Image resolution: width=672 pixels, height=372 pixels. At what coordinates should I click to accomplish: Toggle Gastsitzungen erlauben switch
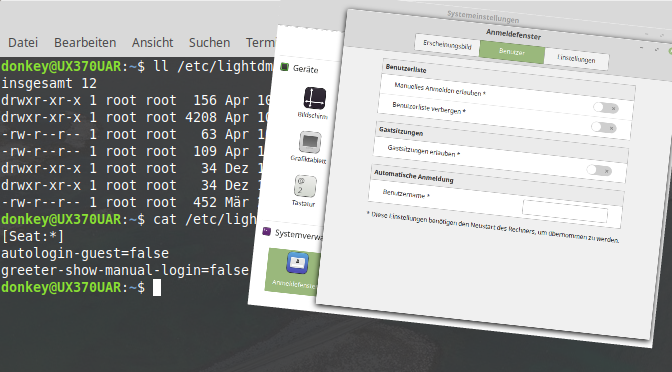coord(599,170)
